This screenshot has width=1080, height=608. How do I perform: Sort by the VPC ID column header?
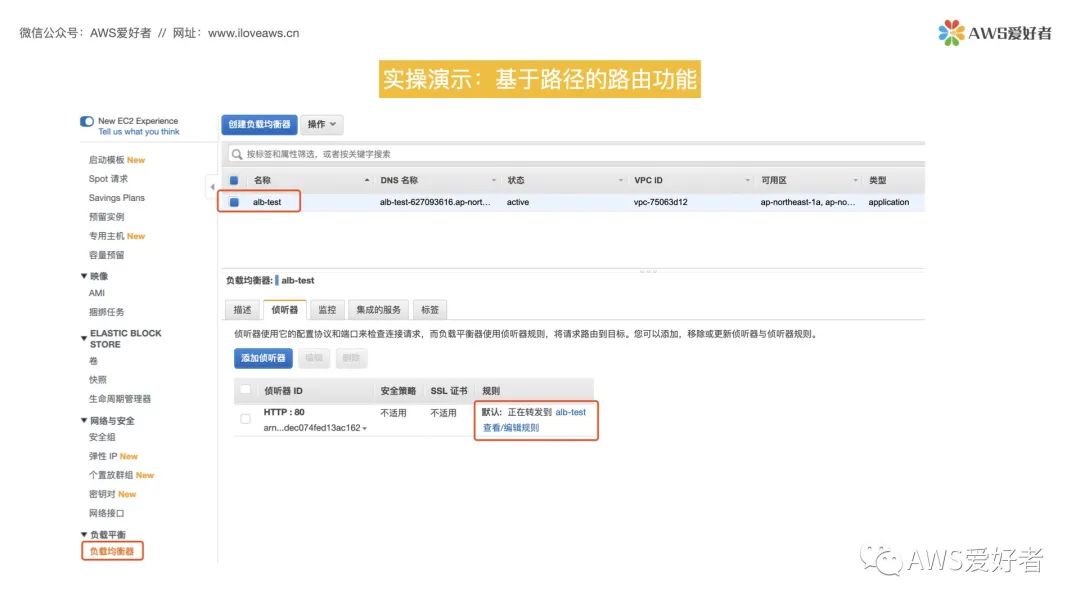(648, 180)
